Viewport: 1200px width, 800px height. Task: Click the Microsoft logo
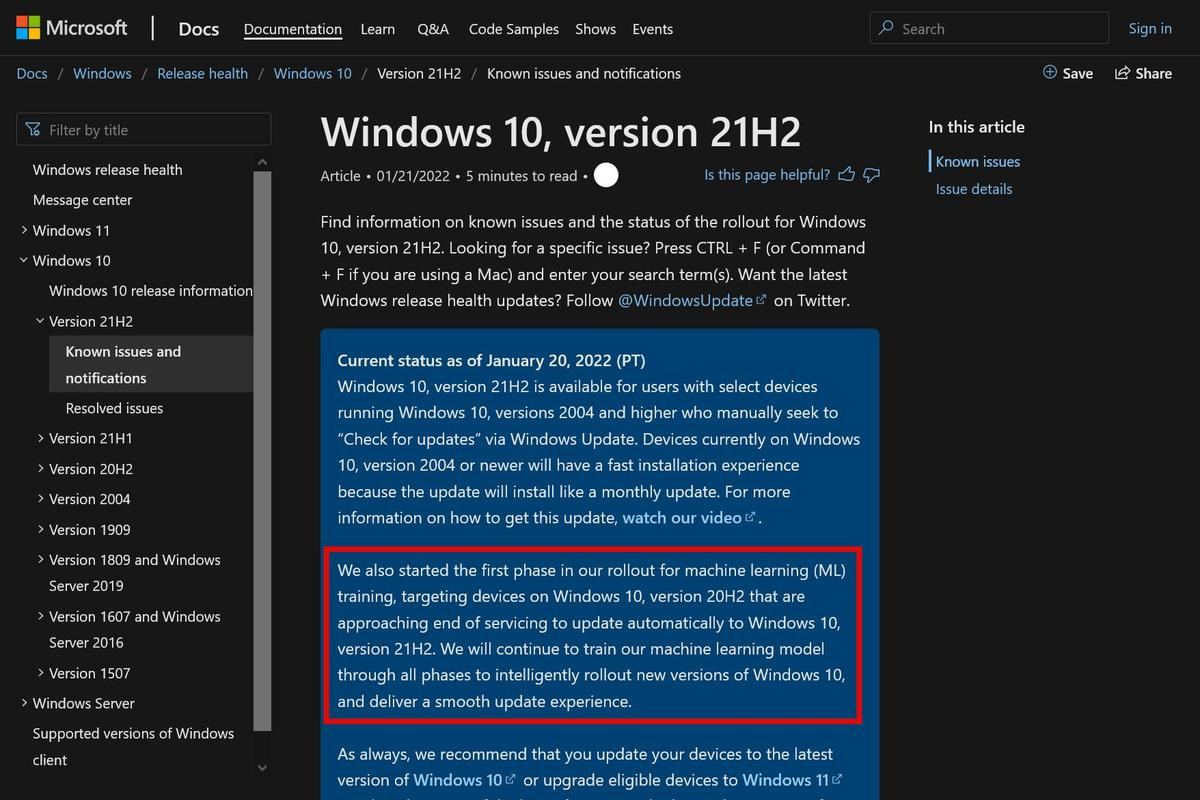point(72,27)
